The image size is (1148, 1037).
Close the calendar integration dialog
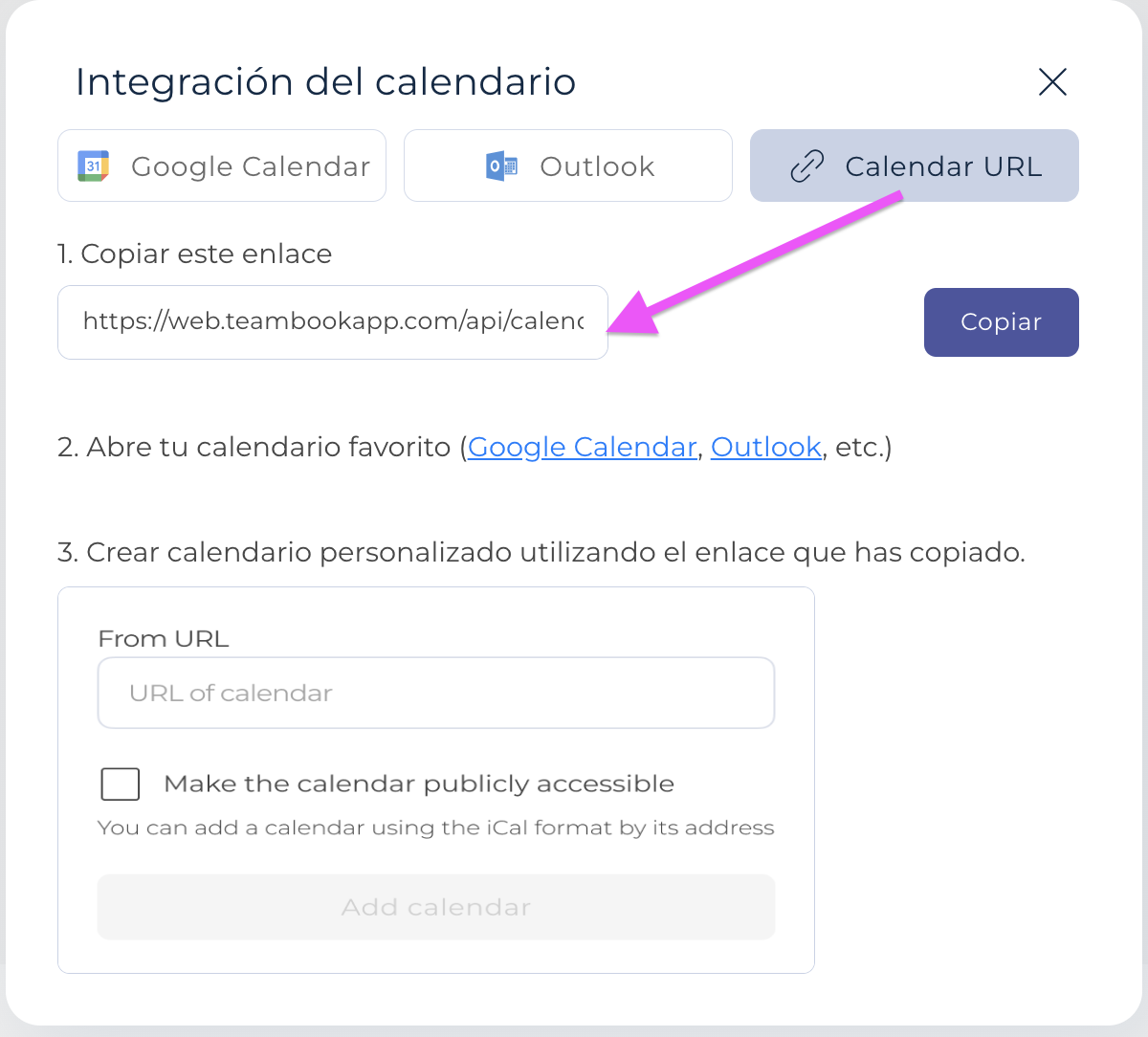pyautogui.click(x=1052, y=82)
